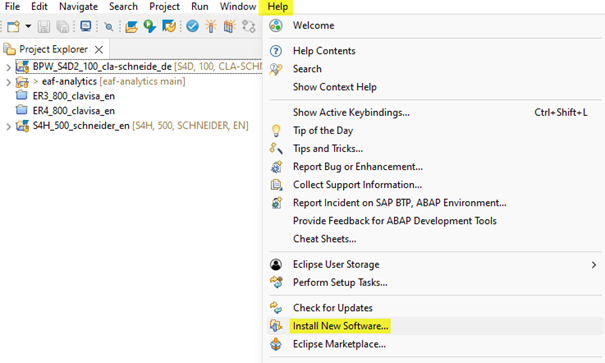Expand the BPW_S4D2_100_cla-schneide_de project

point(8,67)
